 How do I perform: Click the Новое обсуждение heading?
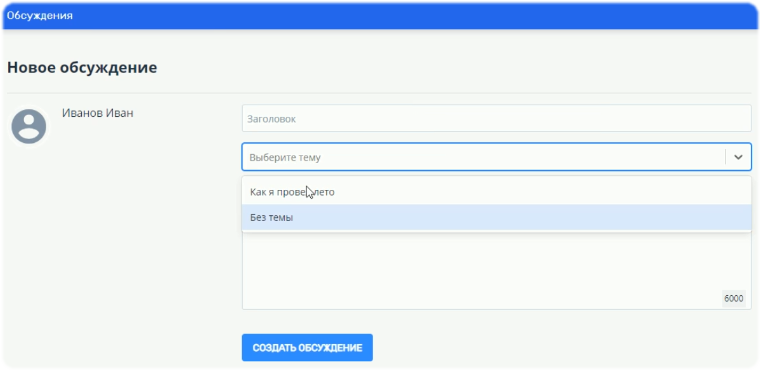(x=82, y=67)
